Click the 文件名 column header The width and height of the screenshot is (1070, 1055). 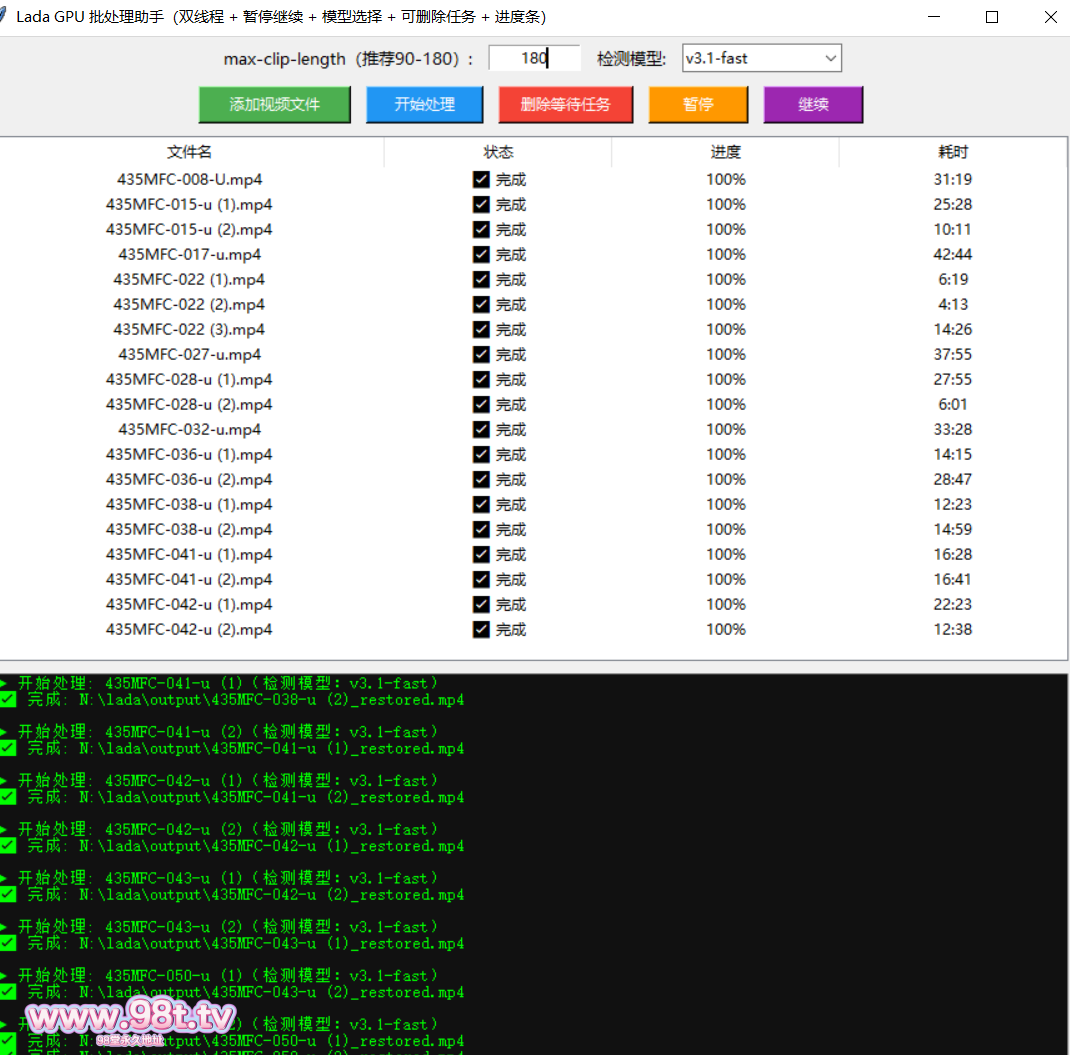[189, 152]
